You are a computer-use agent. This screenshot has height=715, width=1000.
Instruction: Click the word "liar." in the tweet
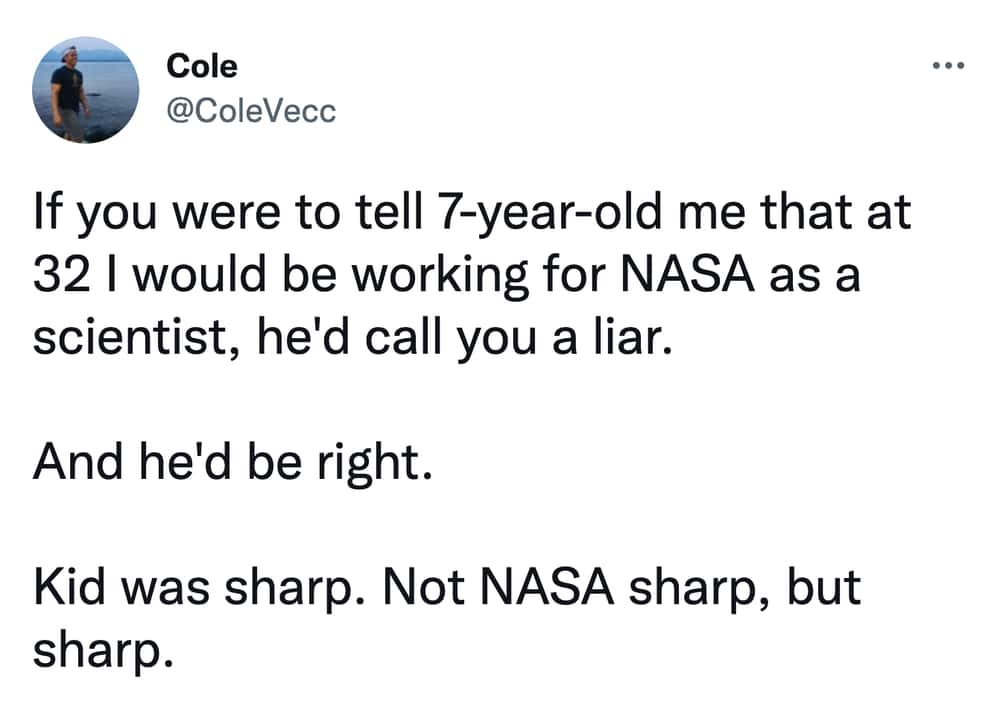[626, 341]
